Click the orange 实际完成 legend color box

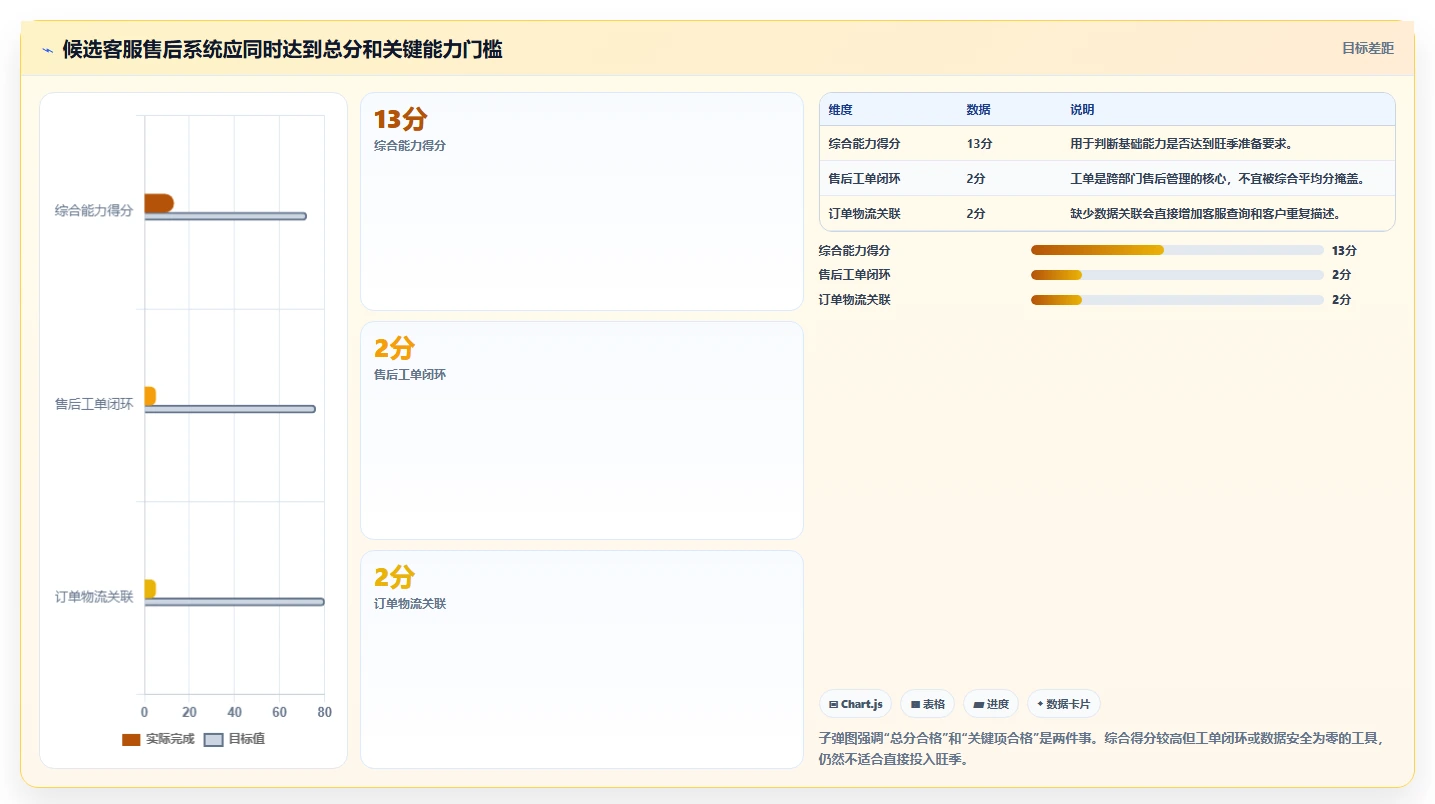(131, 739)
